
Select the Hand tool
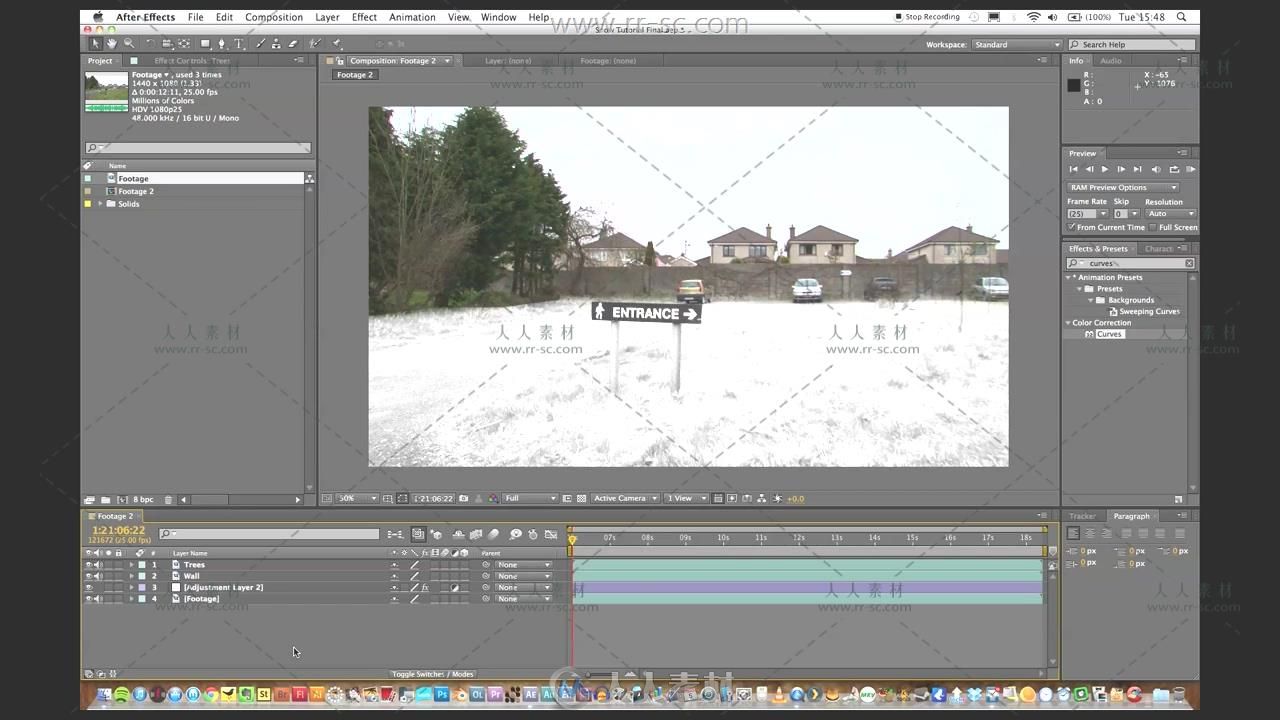pyautogui.click(x=112, y=44)
